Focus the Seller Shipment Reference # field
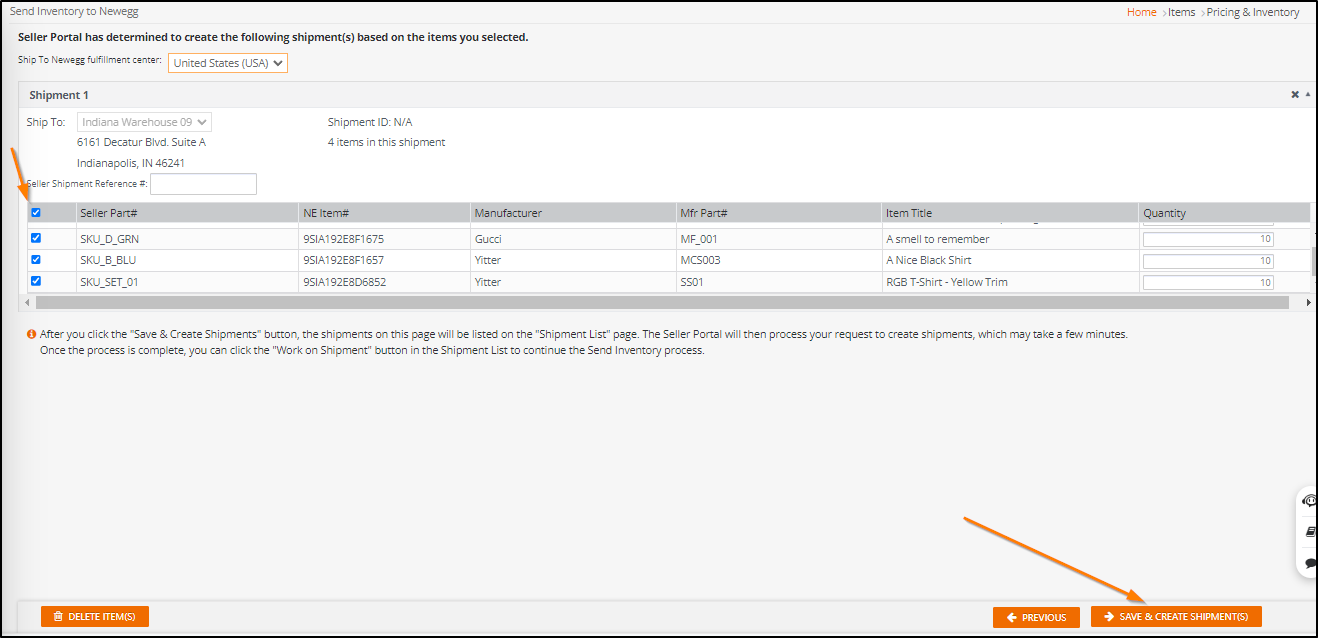The height and width of the screenshot is (638, 1318). tap(203, 184)
